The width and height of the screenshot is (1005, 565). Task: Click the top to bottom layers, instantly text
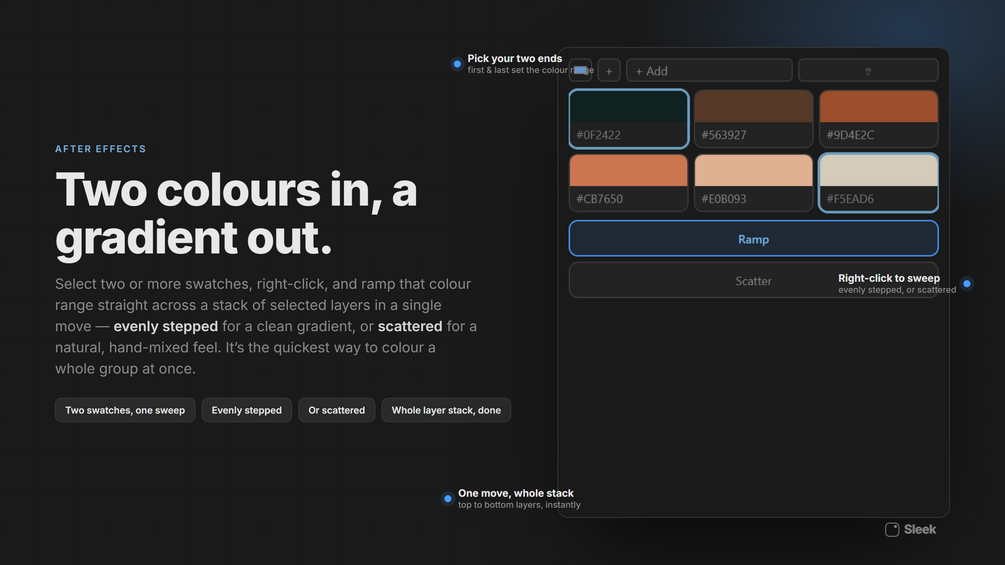coord(519,505)
